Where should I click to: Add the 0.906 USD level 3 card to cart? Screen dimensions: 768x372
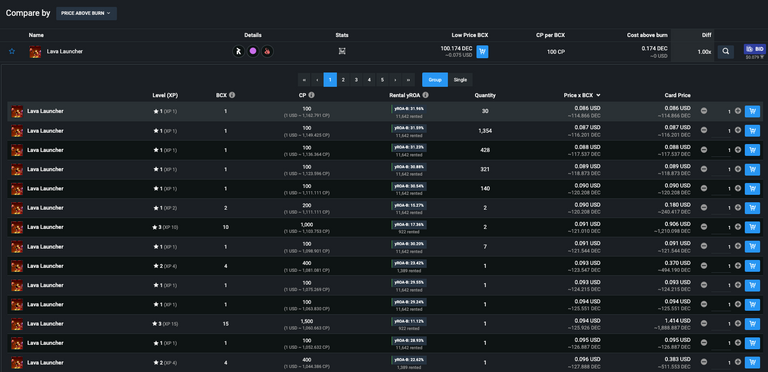click(x=752, y=227)
